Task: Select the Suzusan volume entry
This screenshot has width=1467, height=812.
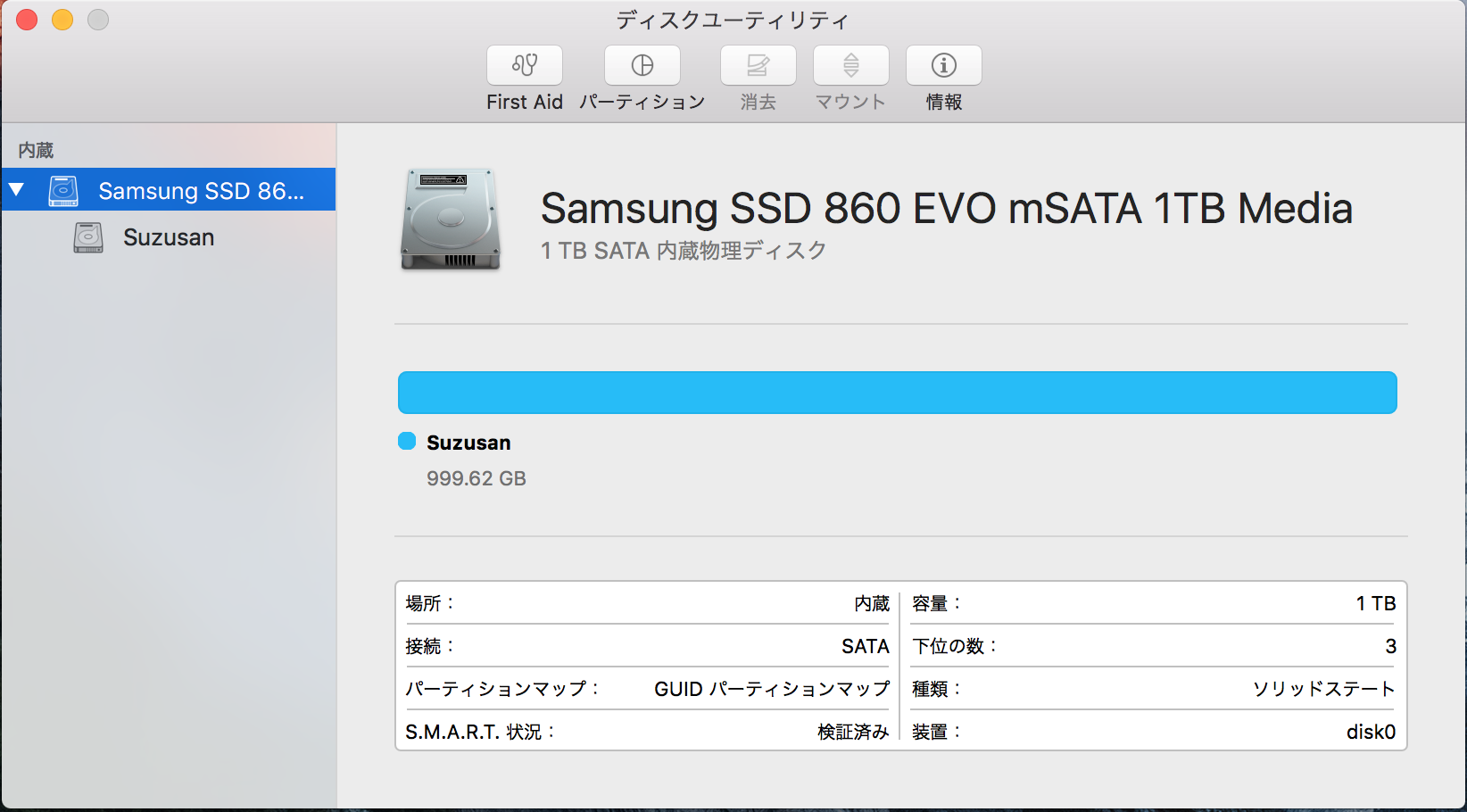Action: pos(169,237)
